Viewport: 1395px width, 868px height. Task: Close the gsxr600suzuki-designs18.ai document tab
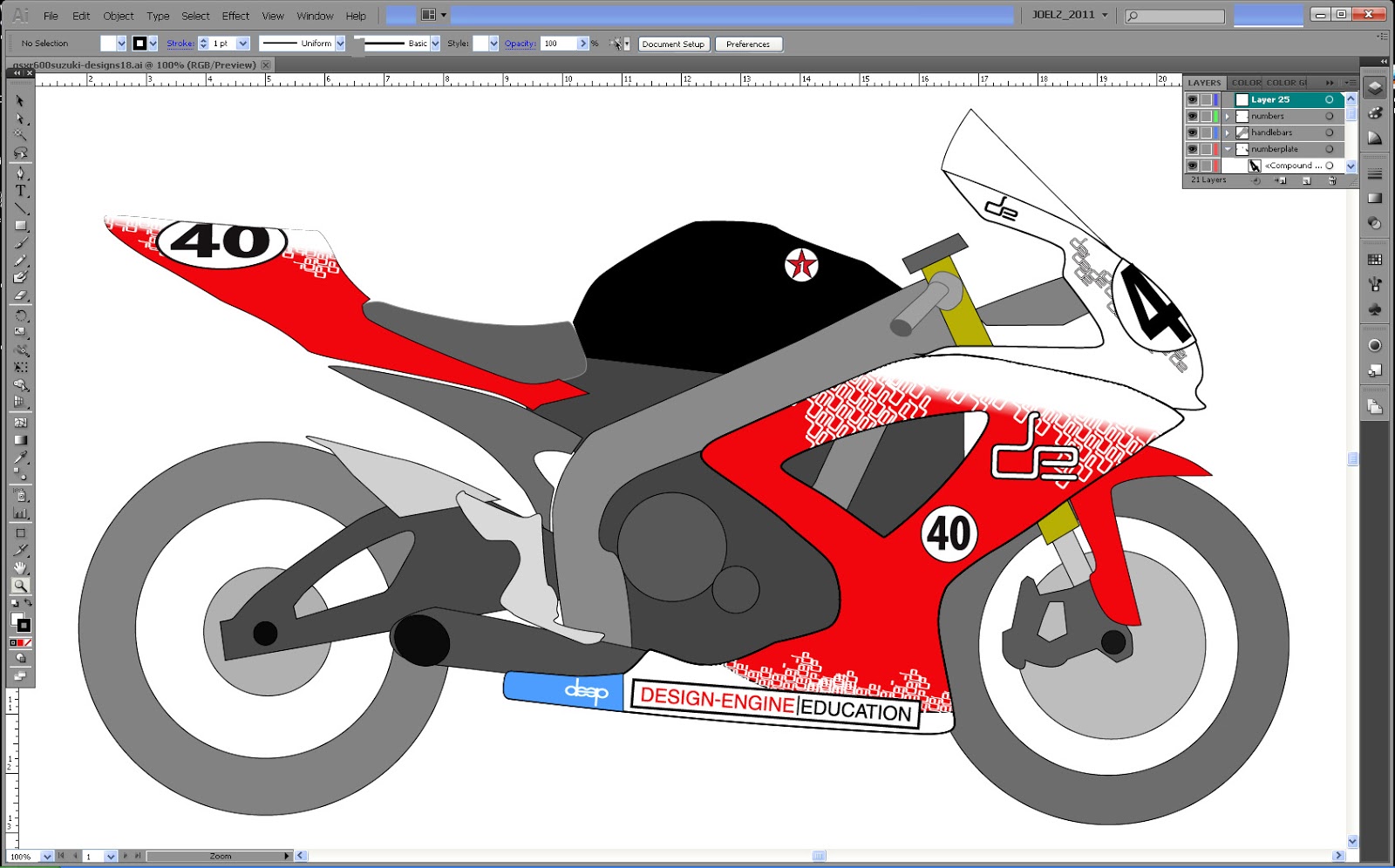click(266, 64)
